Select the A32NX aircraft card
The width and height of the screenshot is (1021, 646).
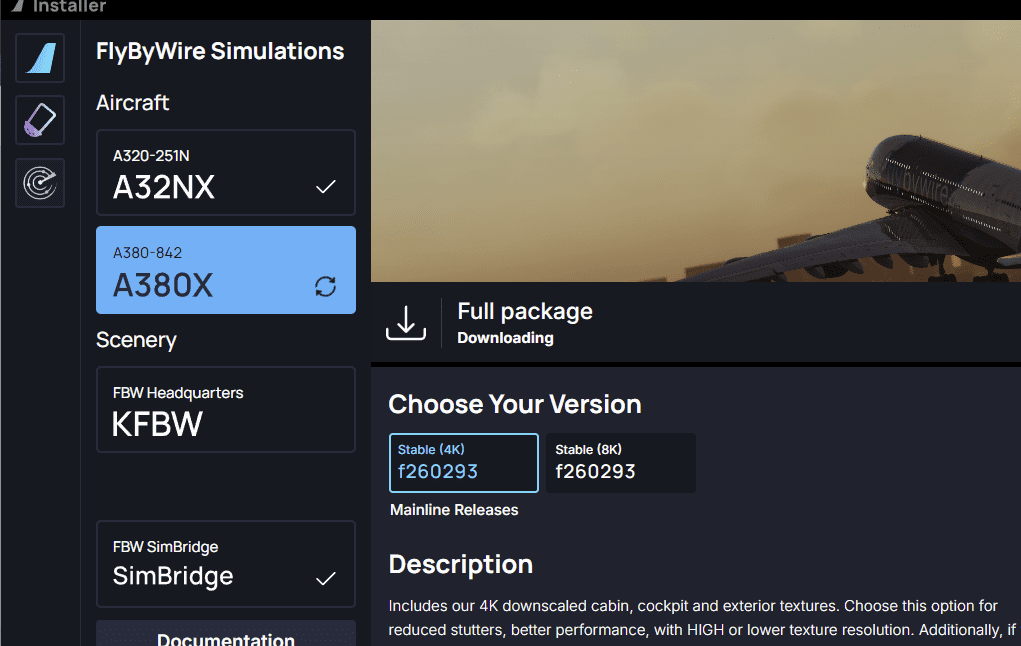point(226,173)
